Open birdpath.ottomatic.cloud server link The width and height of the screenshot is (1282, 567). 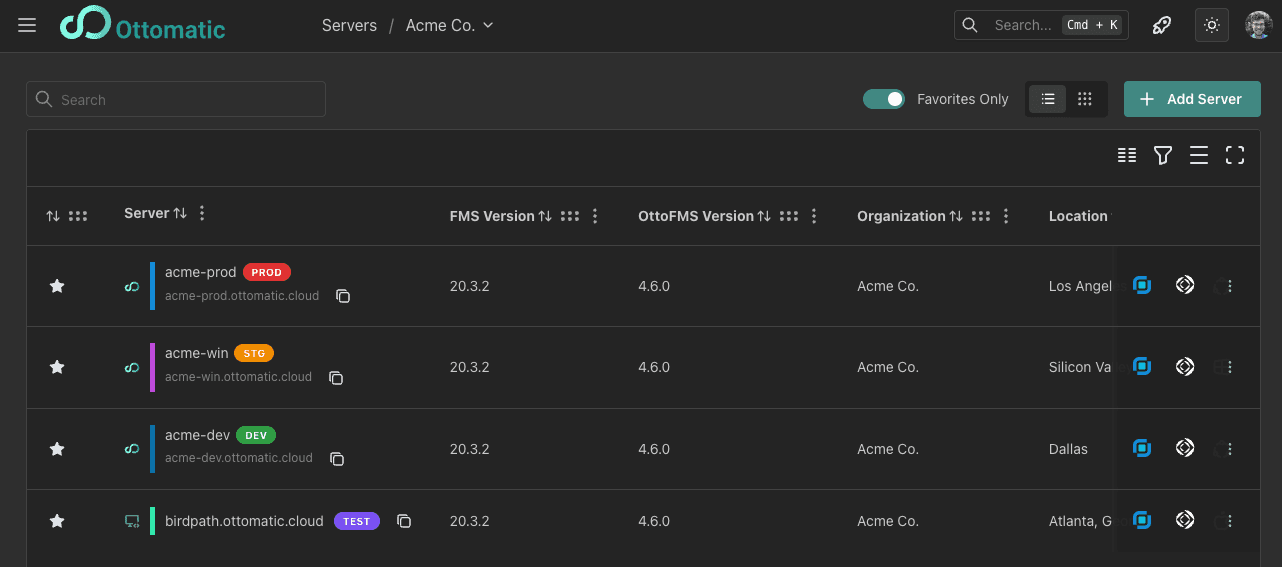click(x=244, y=521)
